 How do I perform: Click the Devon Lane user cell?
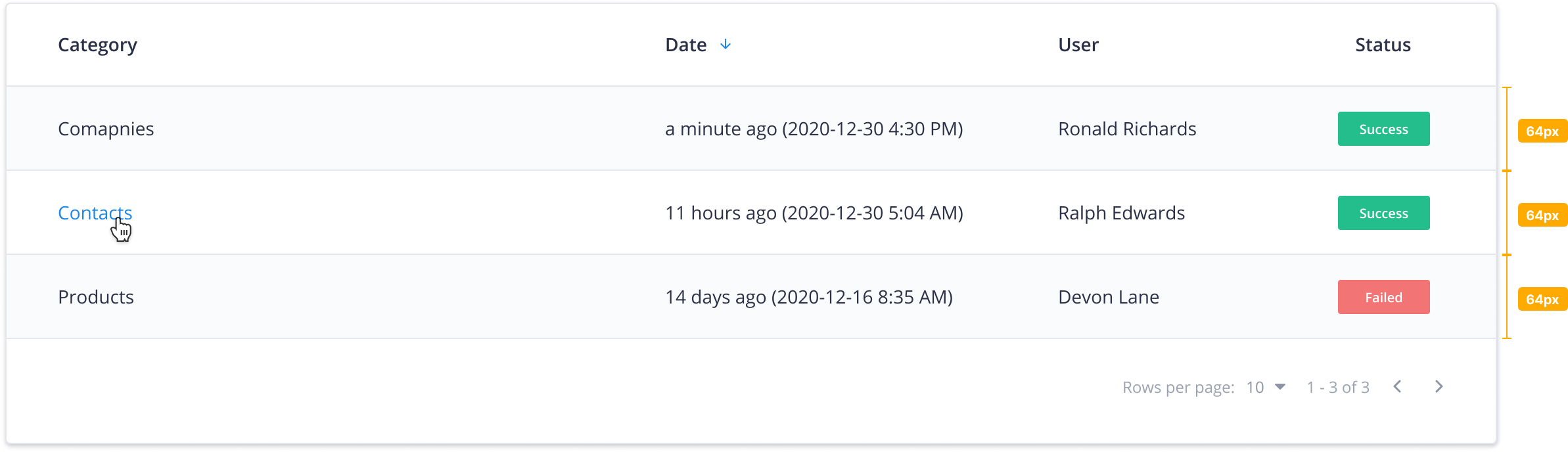pyautogui.click(x=1109, y=297)
